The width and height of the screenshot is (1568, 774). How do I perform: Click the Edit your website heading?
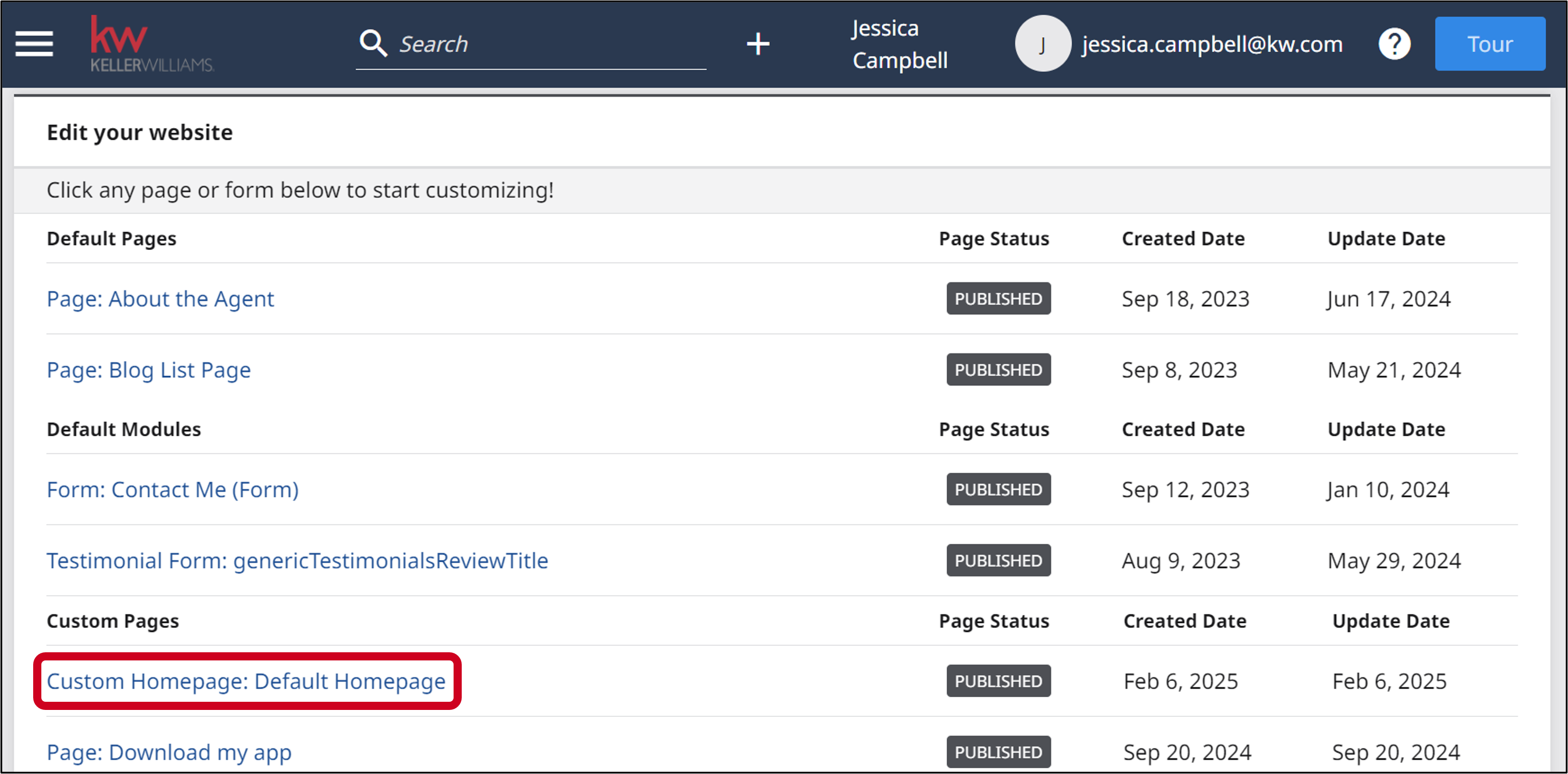click(x=139, y=132)
